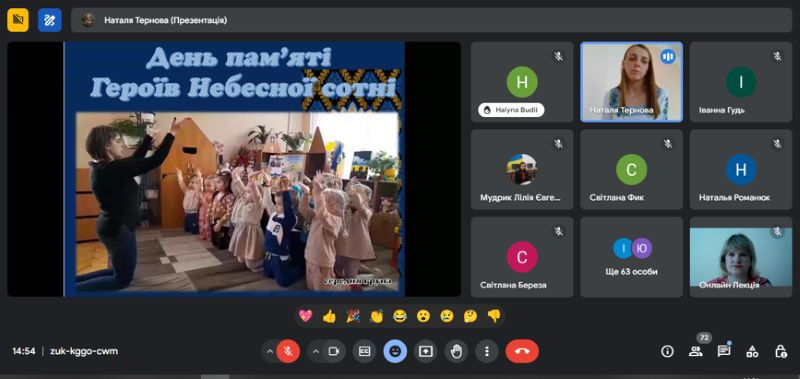Click muted mic icon on Іванна Гудь tile

(778, 56)
